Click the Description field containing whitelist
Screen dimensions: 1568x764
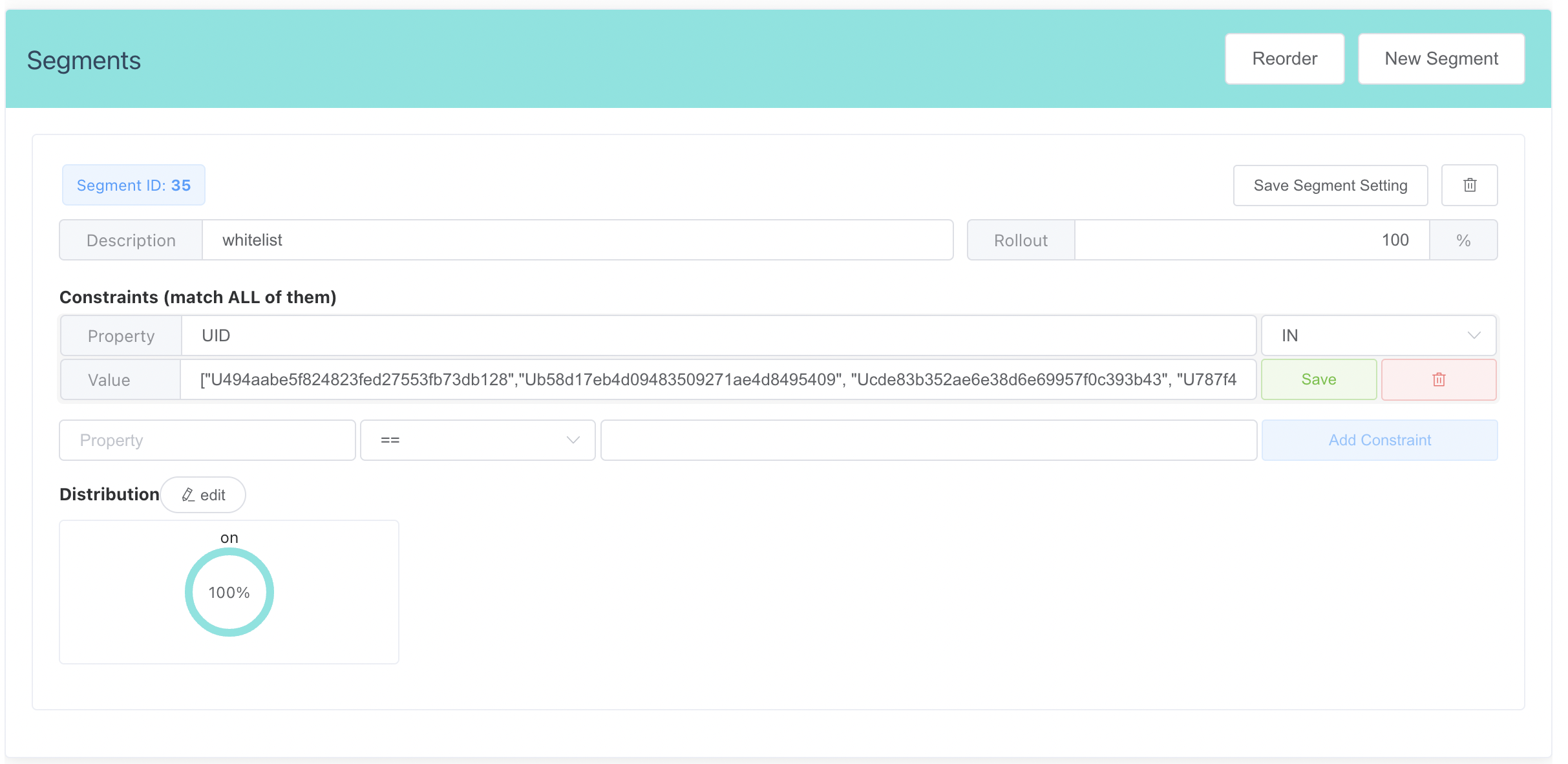pyautogui.click(x=577, y=240)
